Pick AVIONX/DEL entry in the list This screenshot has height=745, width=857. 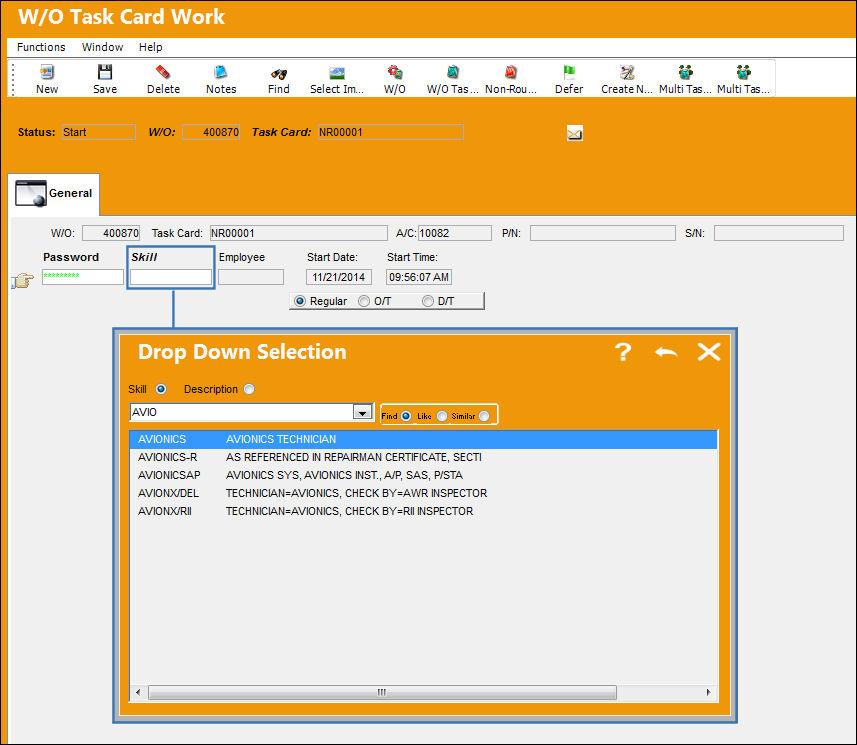point(423,493)
